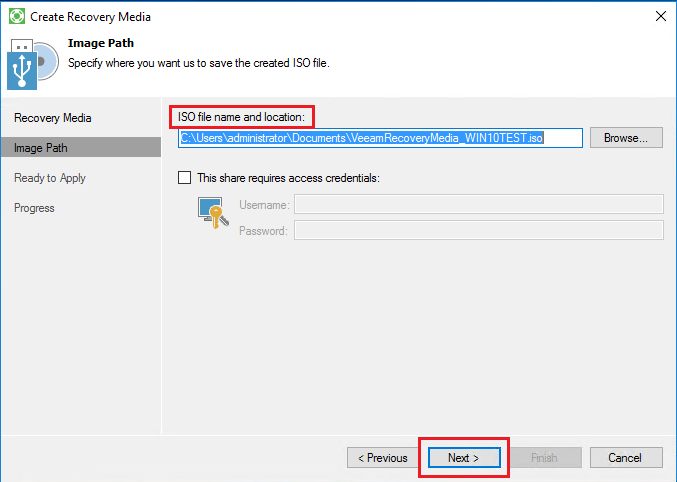
Task: Enable the share requires access credentials checkbox
Action: coord(184,178)
